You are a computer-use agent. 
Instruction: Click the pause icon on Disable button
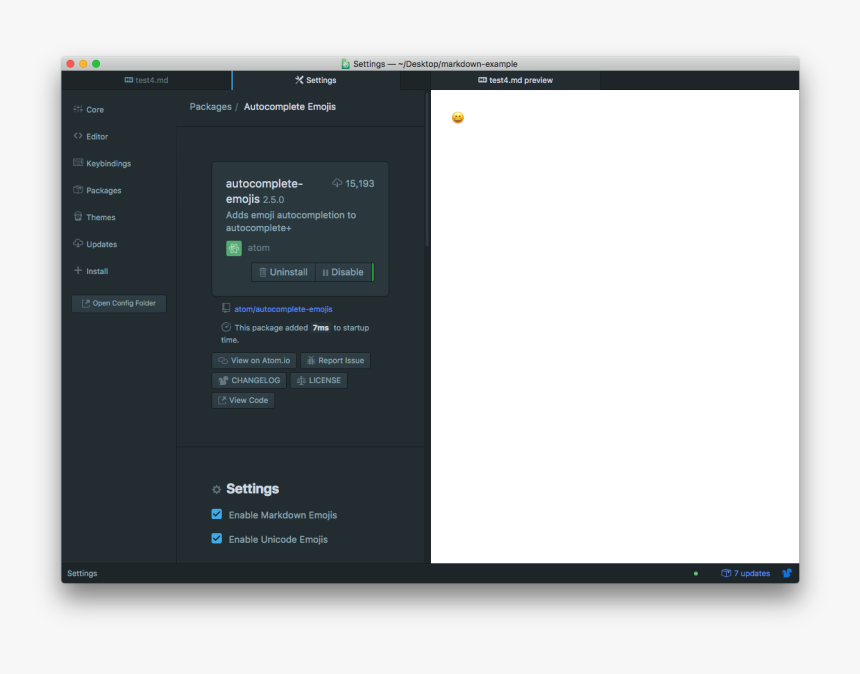click(325, 273)
